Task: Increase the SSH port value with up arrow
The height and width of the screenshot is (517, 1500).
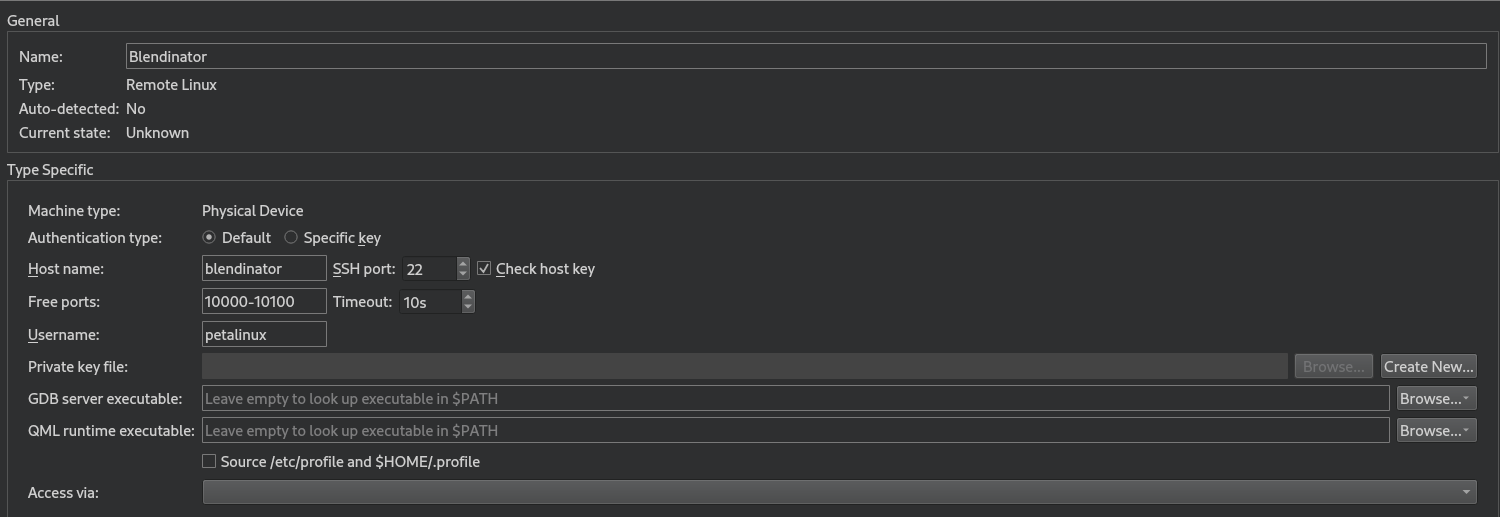Action: [x=463, y=263]
